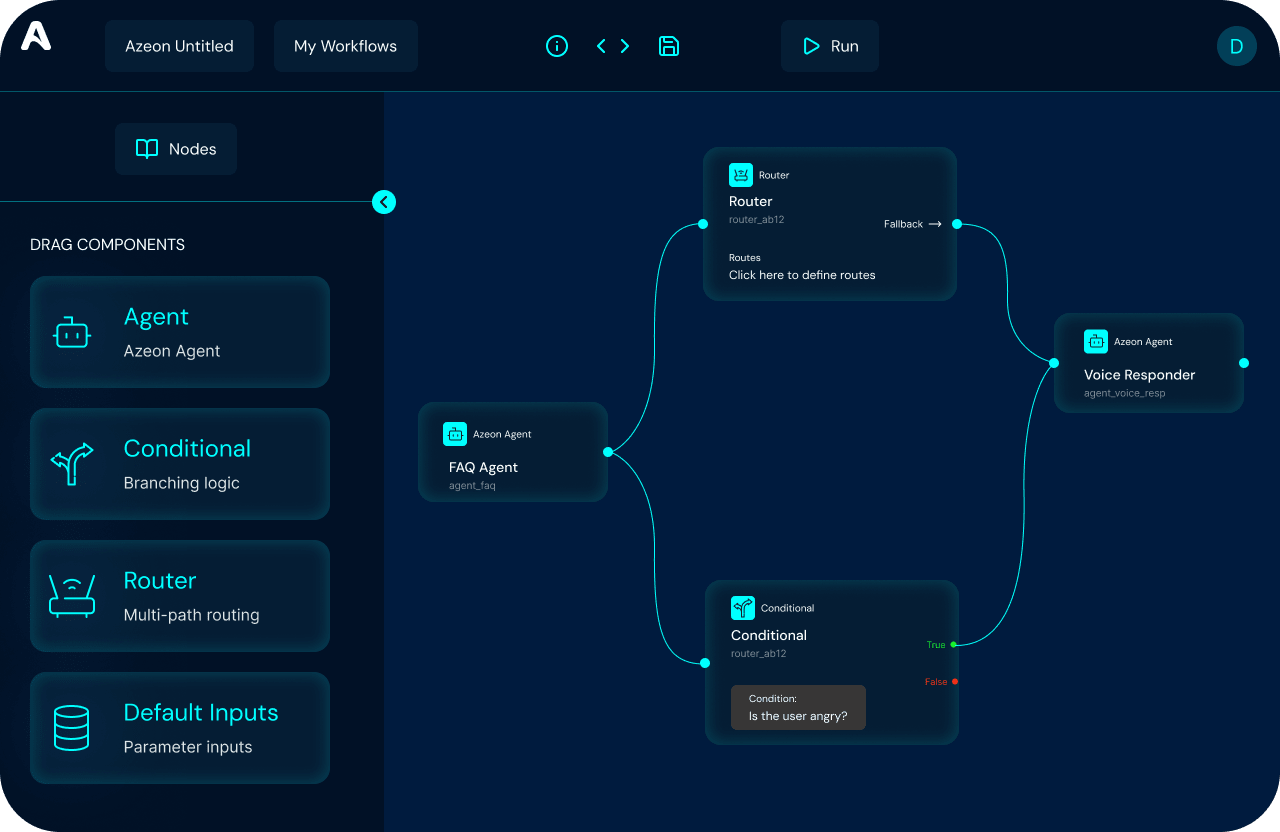Open the Azeon Untitled workflow tab
1280x832 pixels.
179,45
